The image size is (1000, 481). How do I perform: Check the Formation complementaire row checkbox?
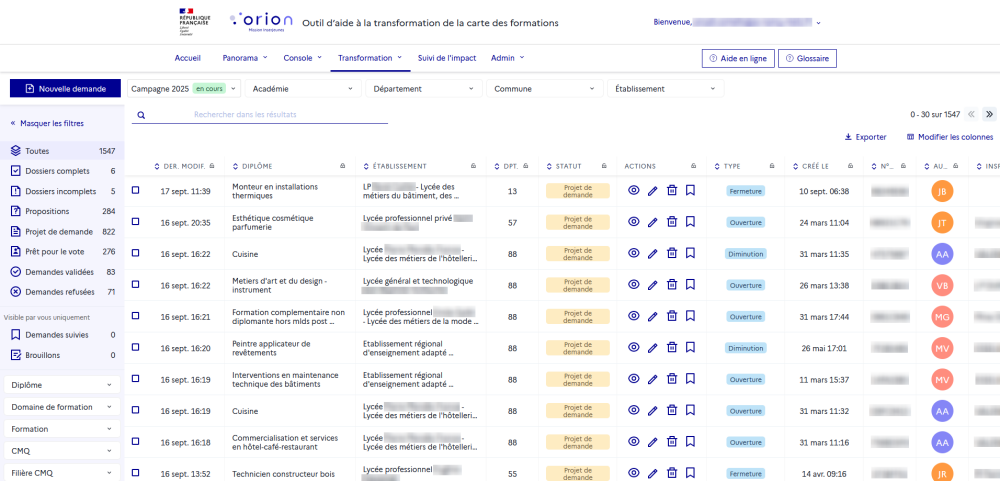pos(135,316)
